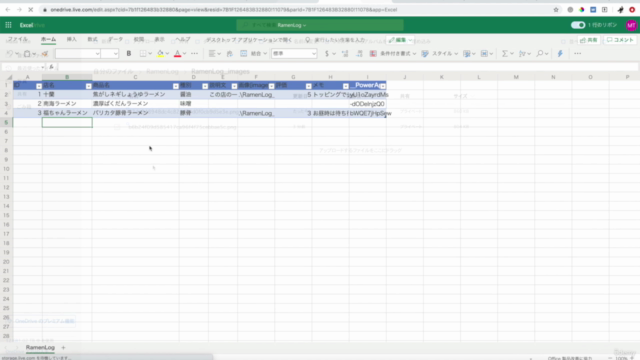Open the メモ column filter dropdown
The width and height of the screenshot is (640, 360).
[346, 86]
